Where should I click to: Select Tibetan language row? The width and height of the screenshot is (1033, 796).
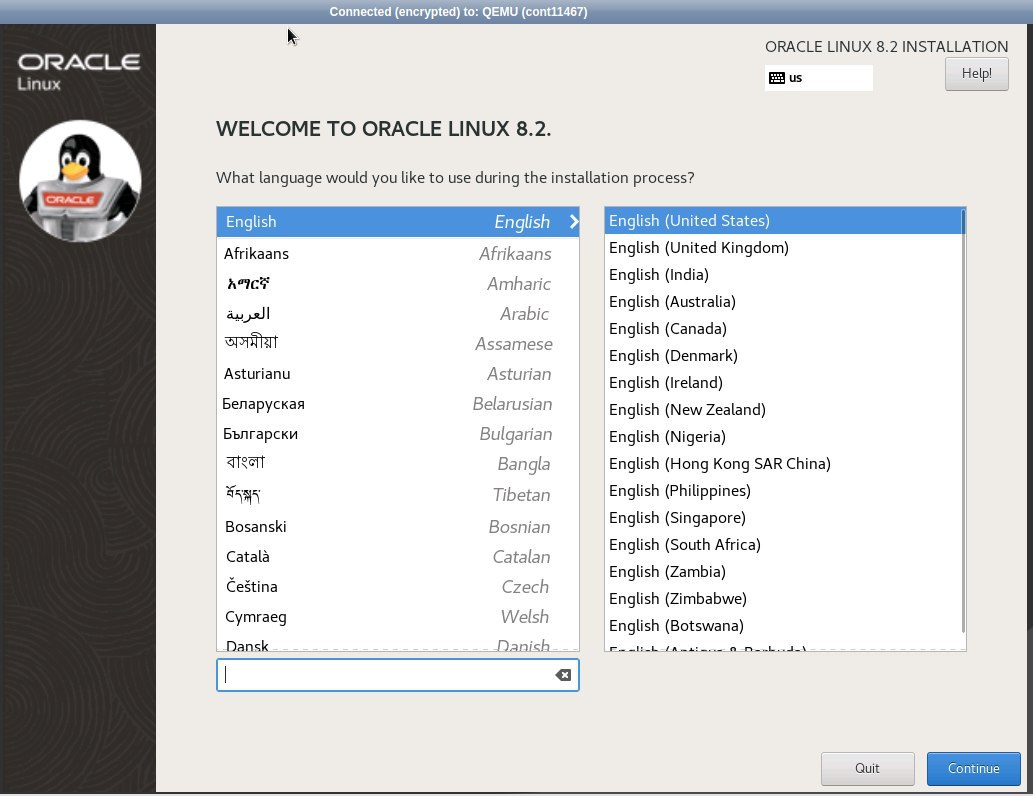coord(398,495)
